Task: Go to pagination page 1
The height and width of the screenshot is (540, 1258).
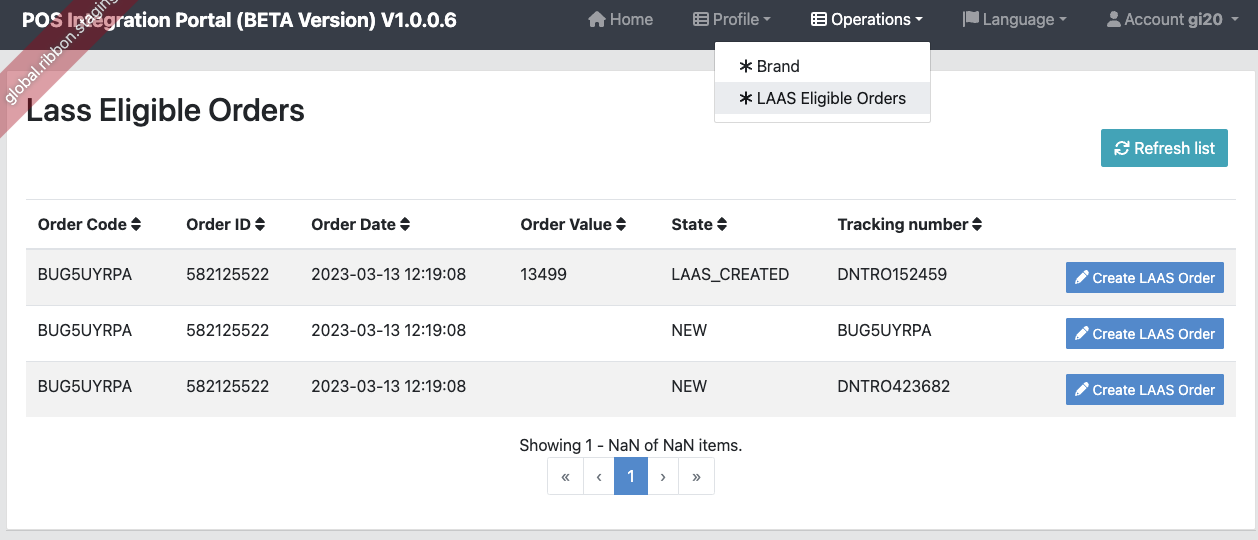Action: (x=630, y=476)
